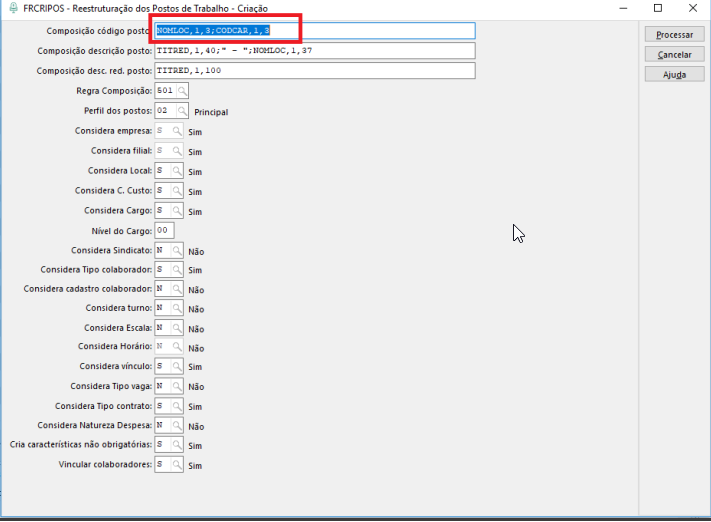Click the Nível do Cargo input box
Viewport: 711px width, 522px height.
[164, 230]
